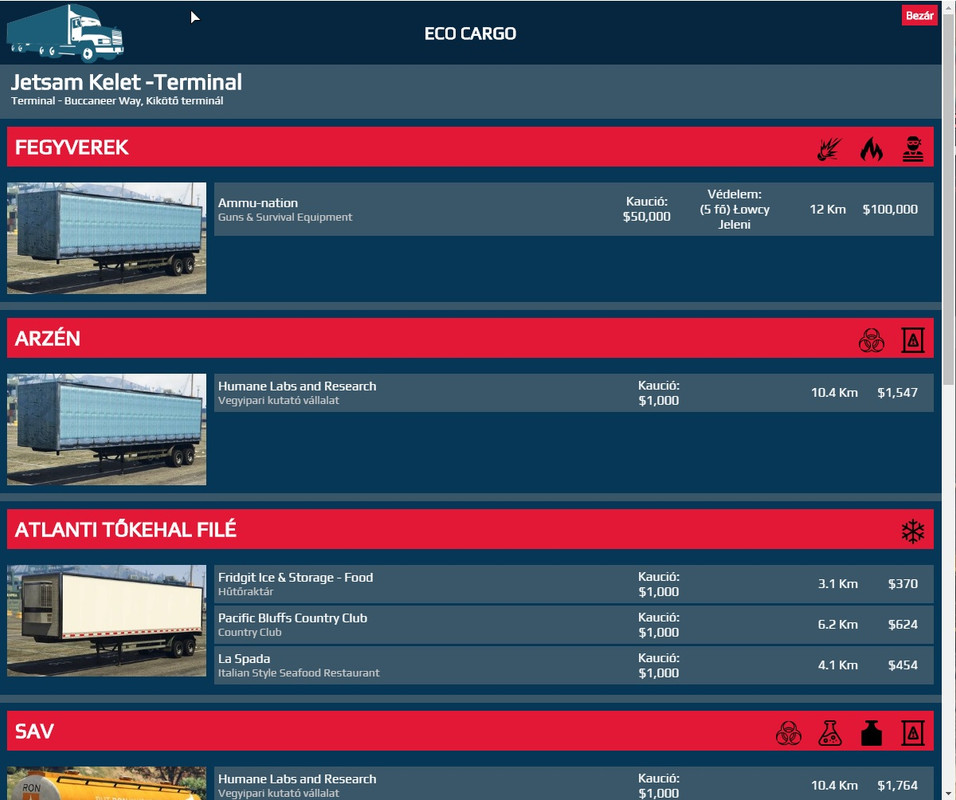Select the Ammu-nation delivery row
Viewport: 956px width, 800px height.
573,209
